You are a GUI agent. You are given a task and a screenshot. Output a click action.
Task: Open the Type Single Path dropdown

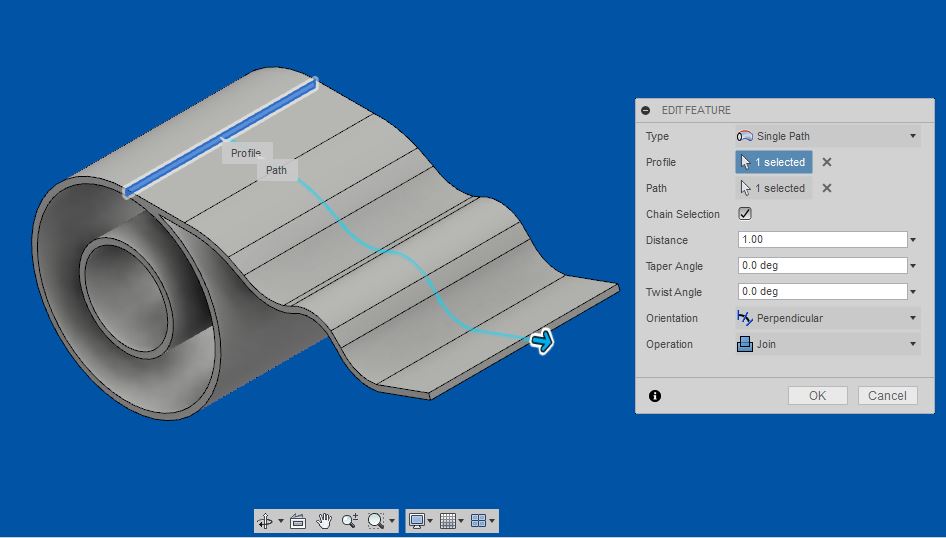click(826, 136)
